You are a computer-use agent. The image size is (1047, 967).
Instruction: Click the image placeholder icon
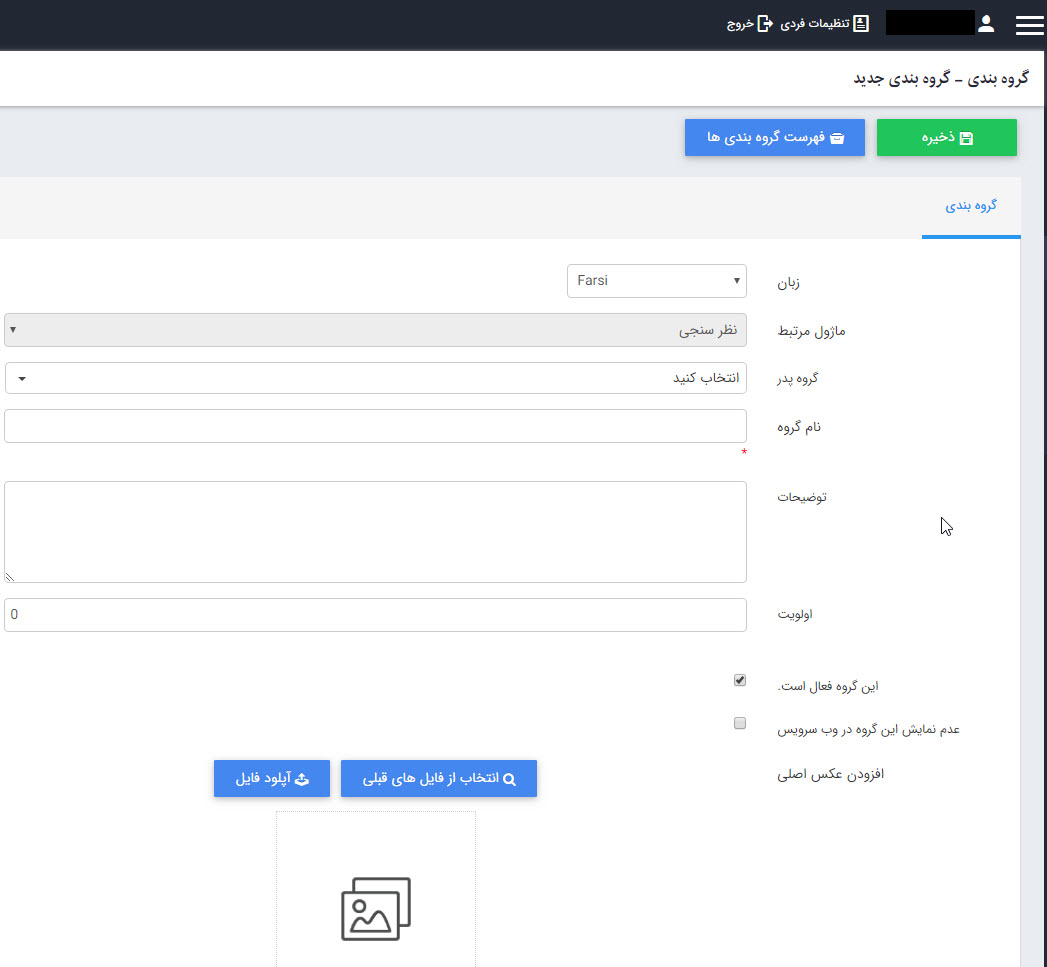pyautogui.click(x=376, y=908)
